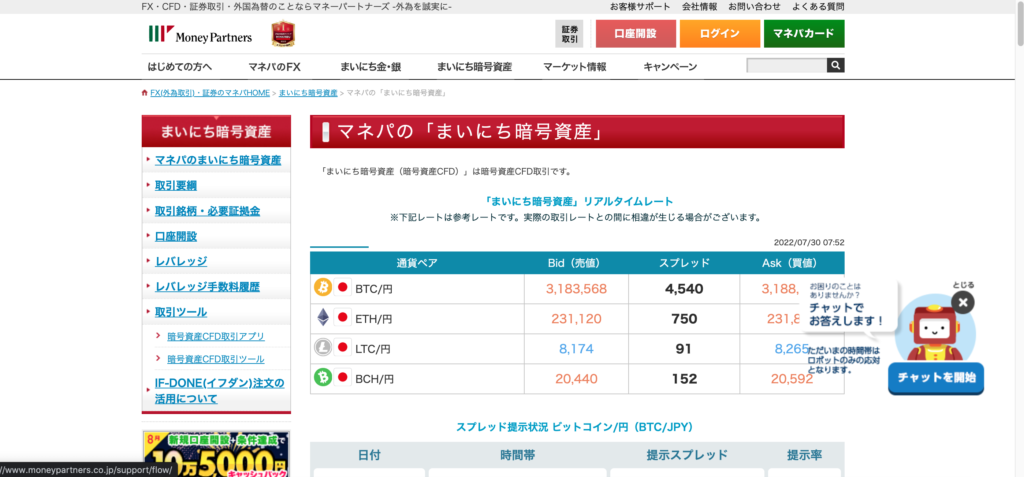Viewport: 1024px width, 477px height.
Task: Click the Japan flag beside BTC/円
Action: (343, 288)
